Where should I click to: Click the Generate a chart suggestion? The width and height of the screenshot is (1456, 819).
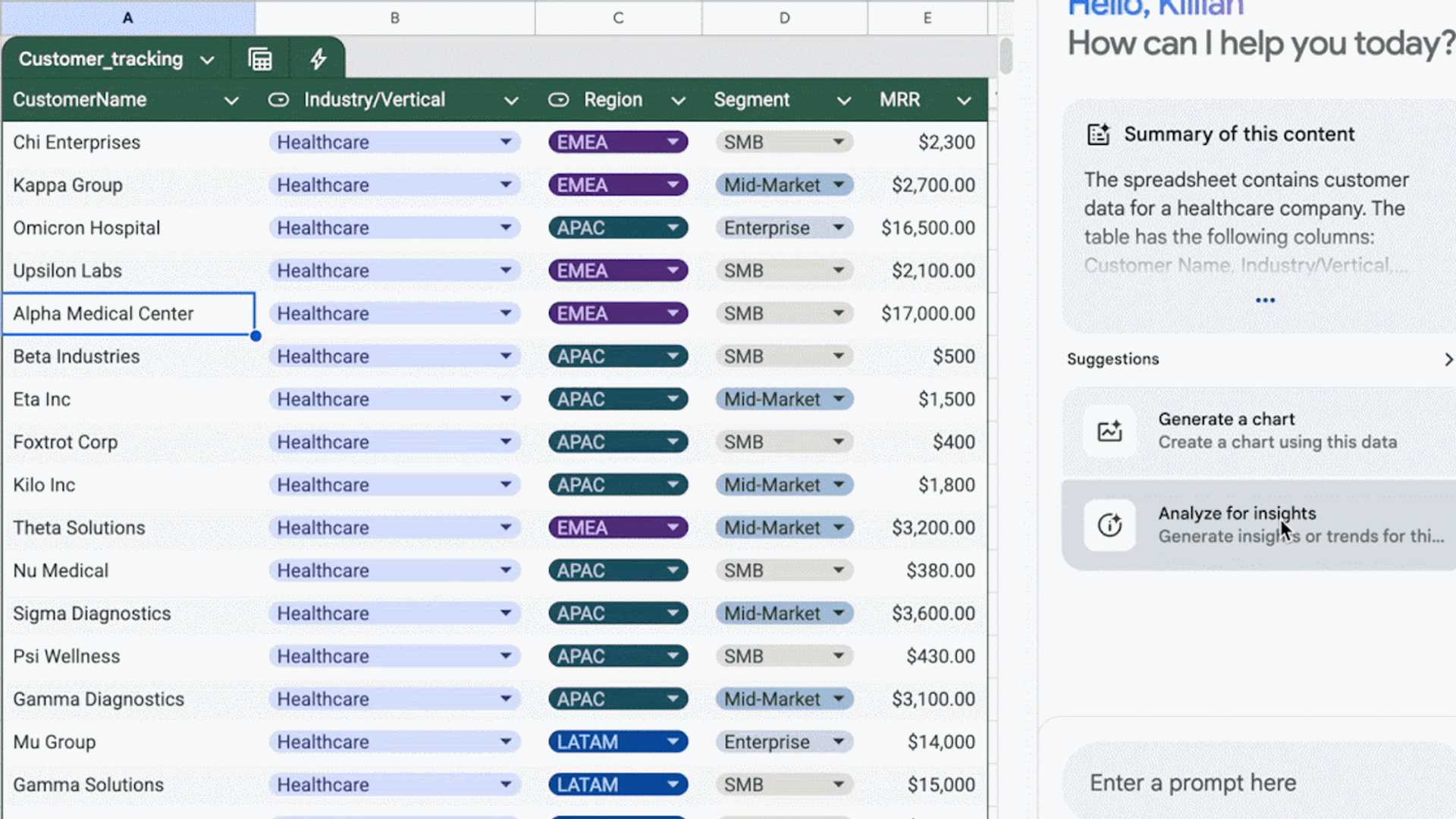pyautogui.click(x=1259, y=431)
